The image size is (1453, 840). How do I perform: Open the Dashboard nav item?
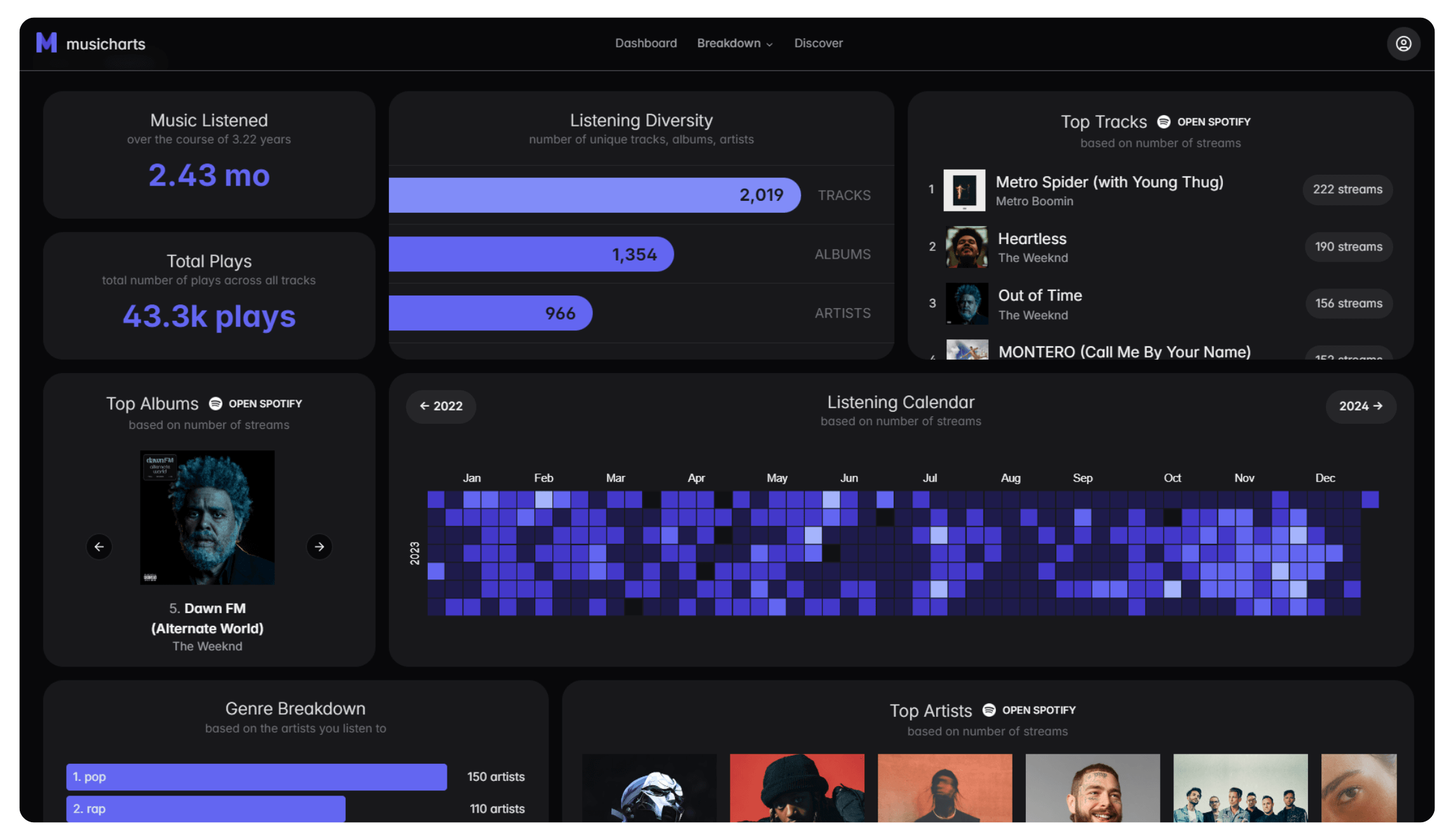pos(646,43)
